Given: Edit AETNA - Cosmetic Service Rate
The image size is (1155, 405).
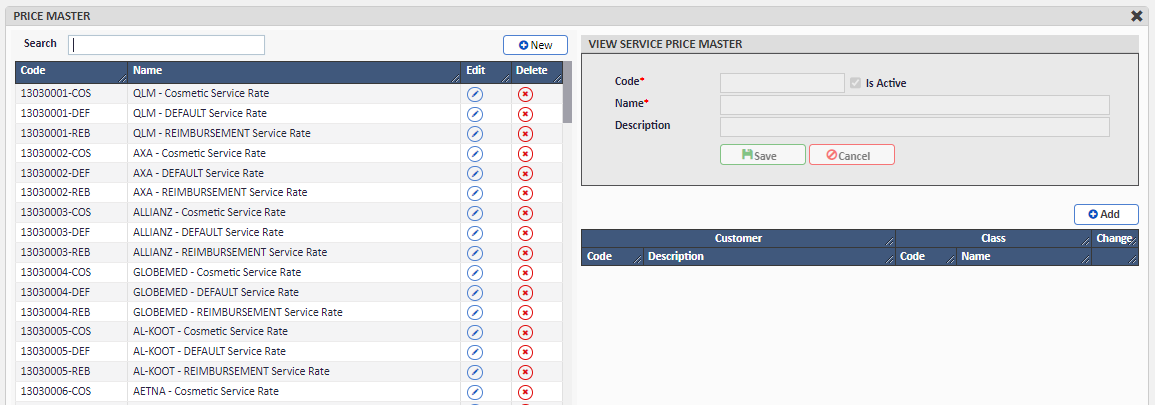Looking at the screenshot, I should tap(475, 392).
